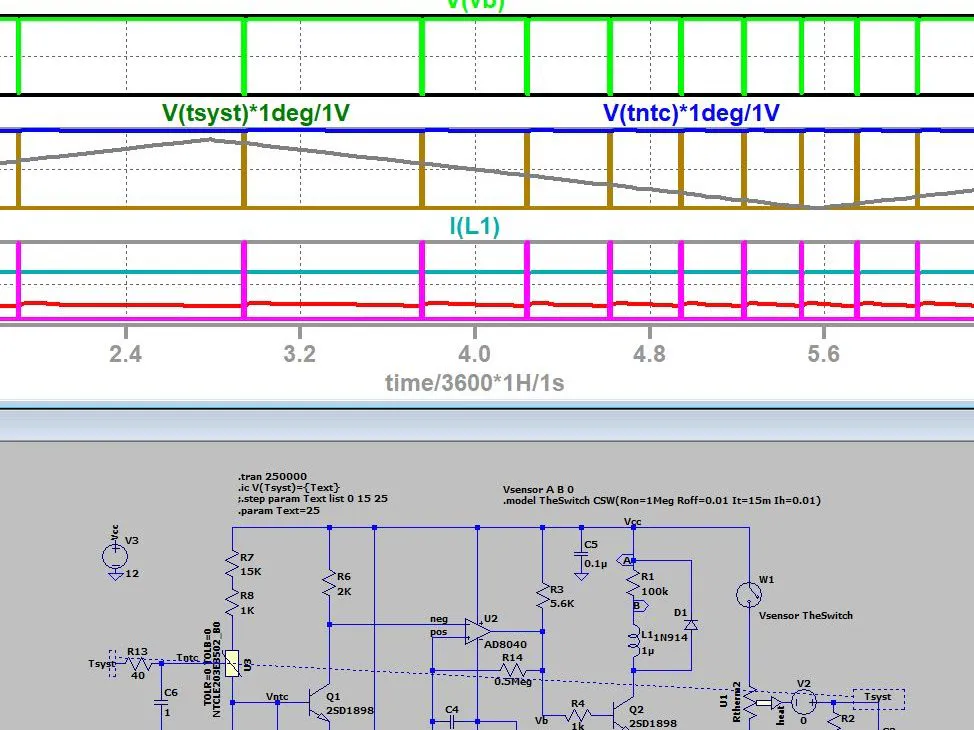Edit the 0.5Meg value of R14
The height and width of the screenshot is (730, 974).
click(x=513, y=682)
